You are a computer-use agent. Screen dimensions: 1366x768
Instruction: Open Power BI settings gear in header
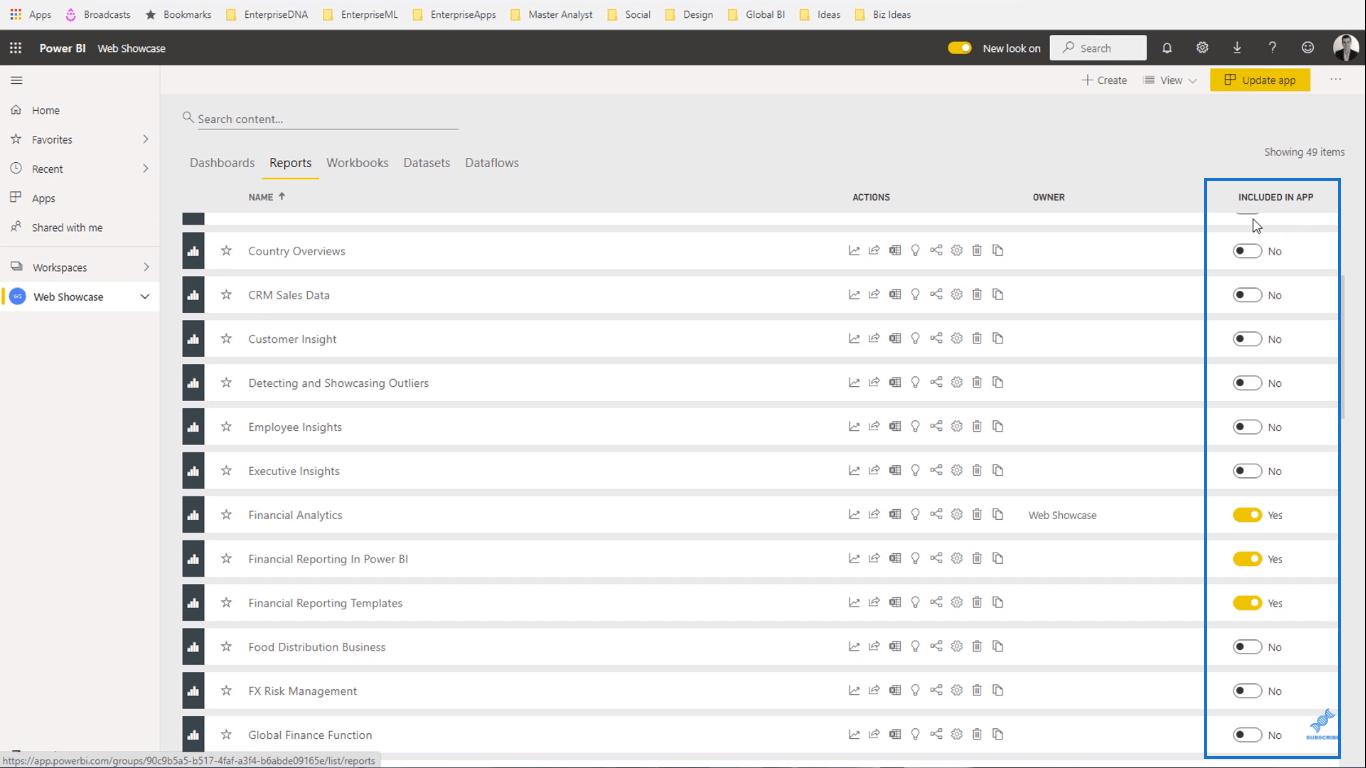click(x=1202, y=48)
